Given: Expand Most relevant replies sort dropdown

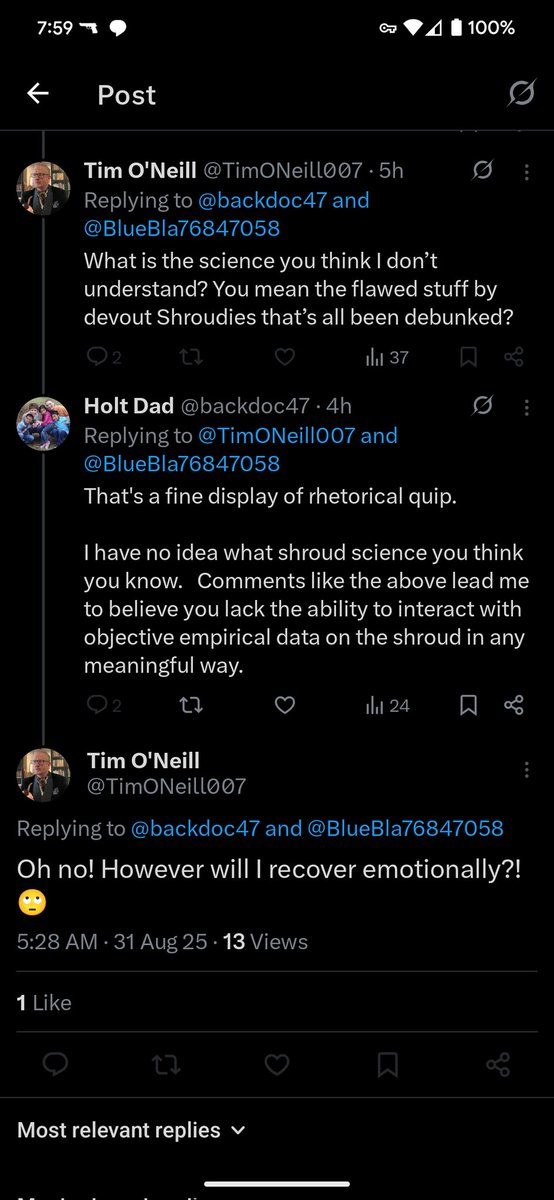Looking at the screenshot, I should tap(131, 1130).
